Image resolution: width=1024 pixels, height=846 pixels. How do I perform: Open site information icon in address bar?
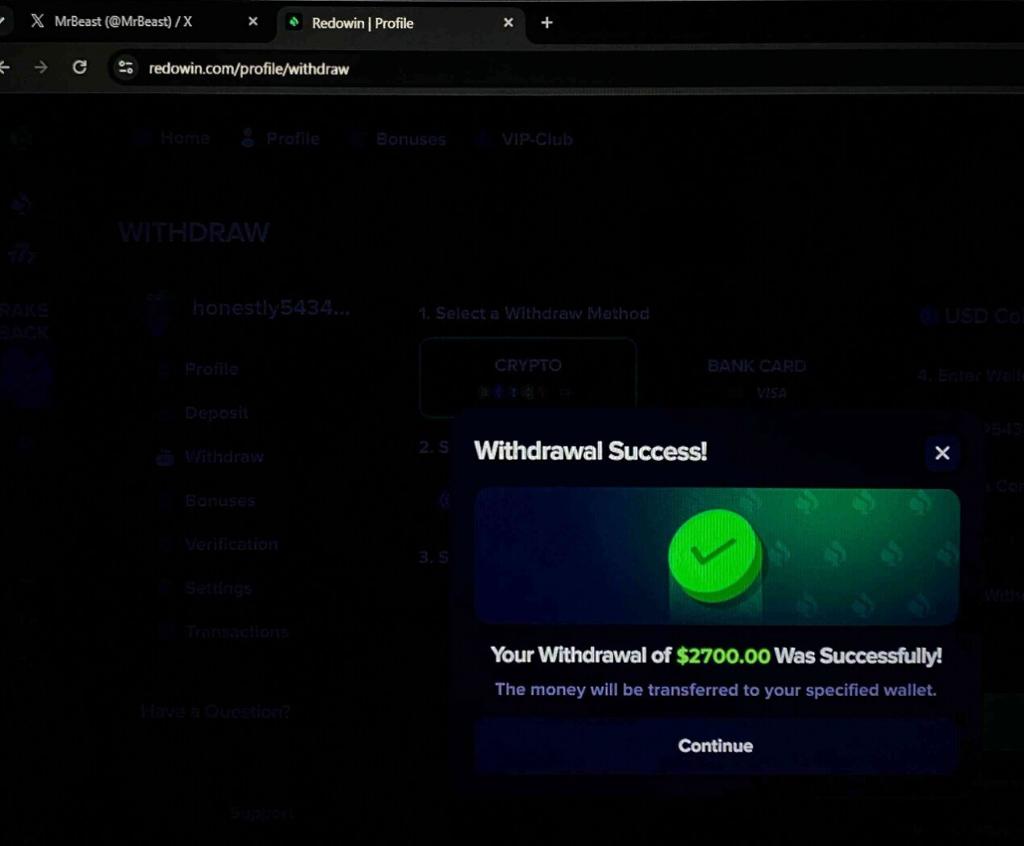point(125,67)
